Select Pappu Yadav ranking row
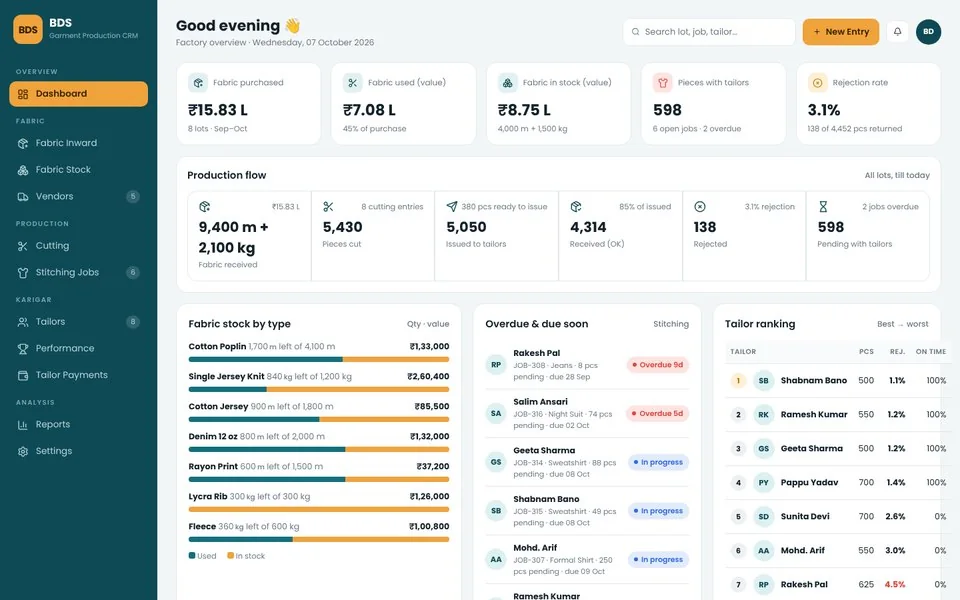This screenshot has width=960, height=600. pos(838,482)
